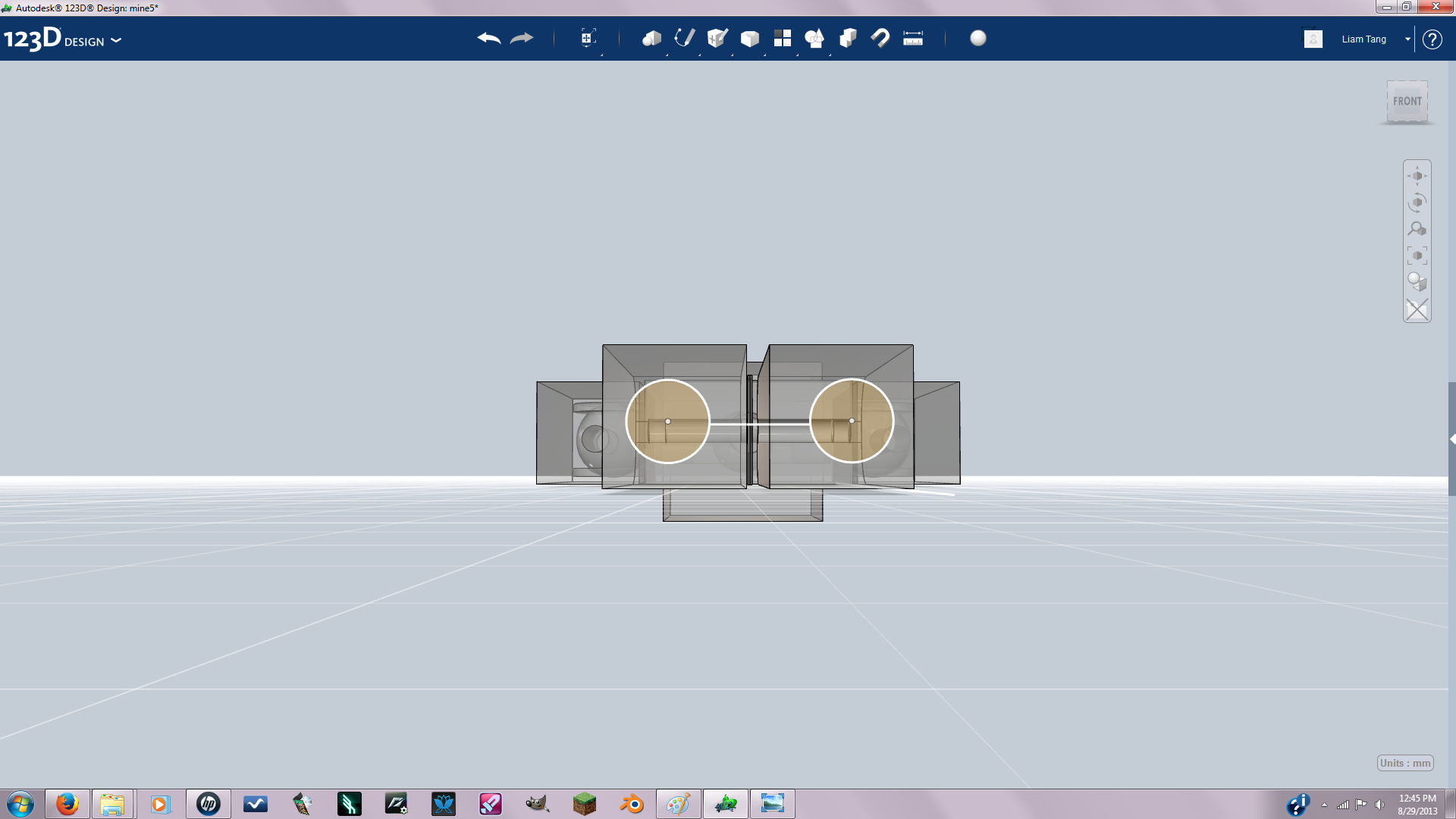Viewport: 1456px width, 819px height.
Task: Toggle materials and outlines display mode
Action: click(1417, 282)
